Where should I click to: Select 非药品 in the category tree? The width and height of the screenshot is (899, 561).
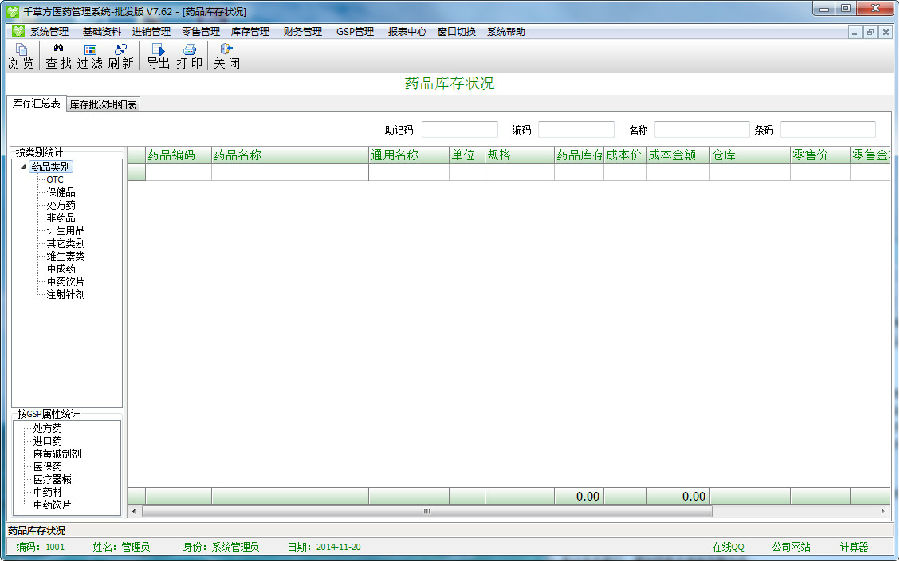(x=61, y=218)
